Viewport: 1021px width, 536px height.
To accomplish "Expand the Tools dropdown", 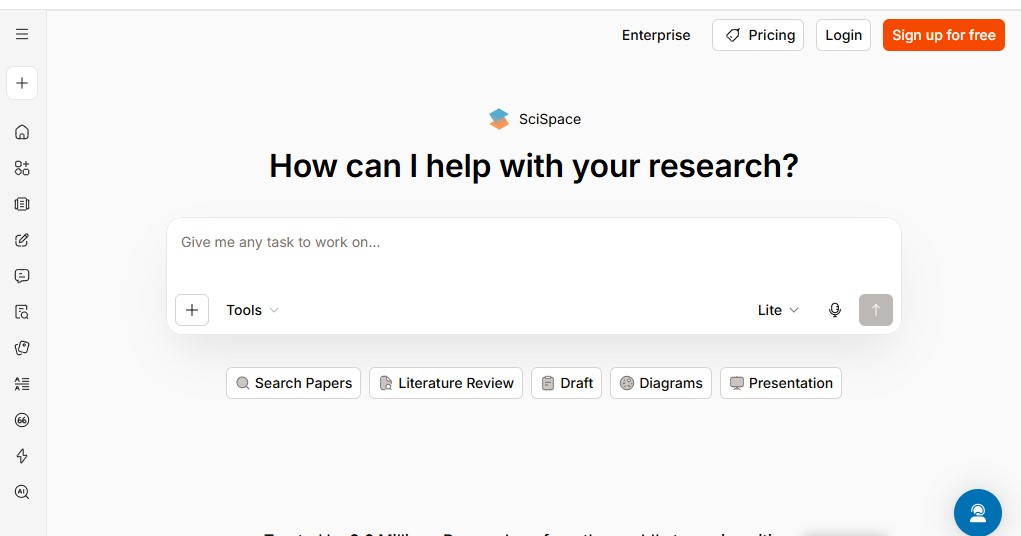I will coord(253,310).
